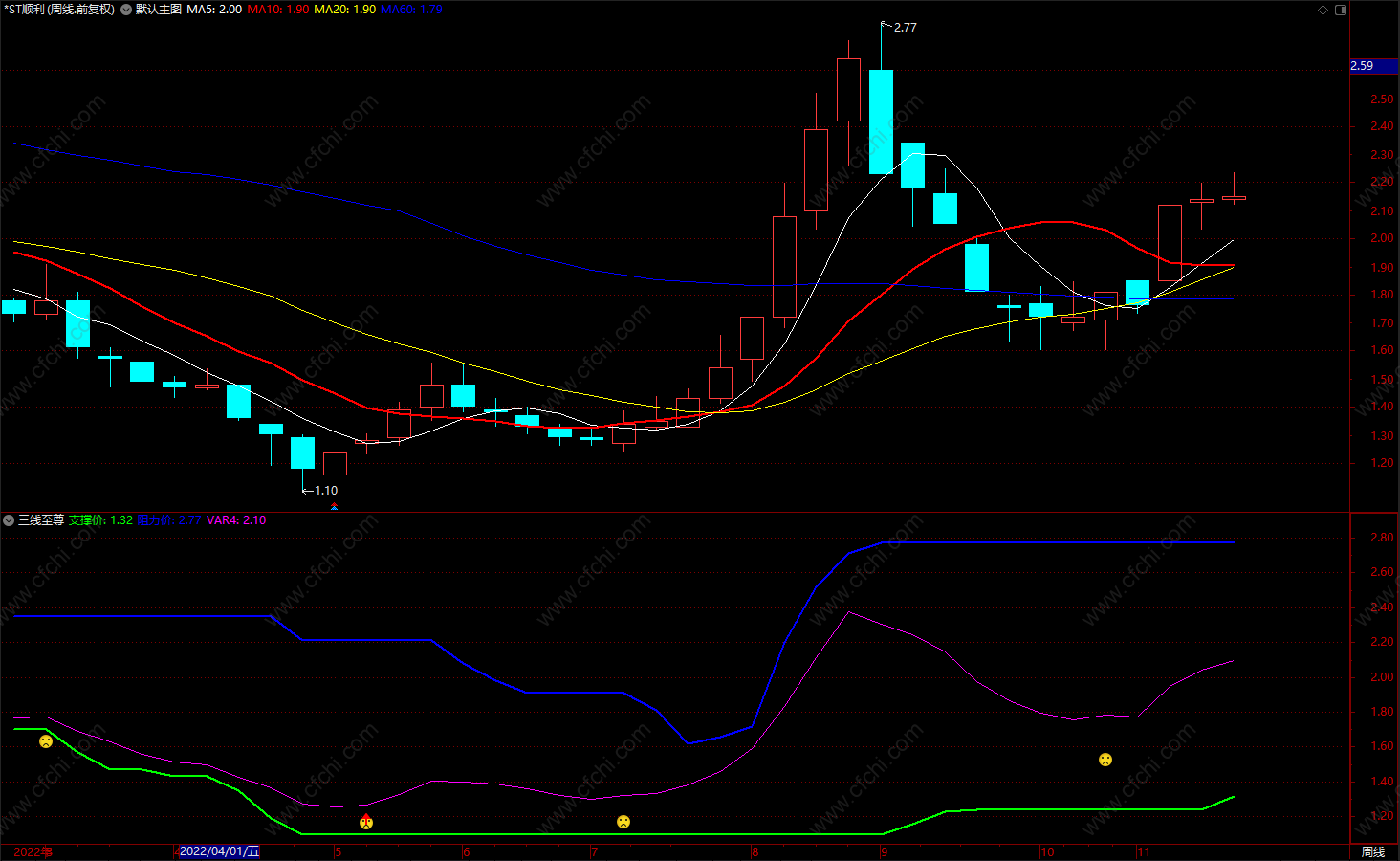Click the 周线 period button at bottom right
The image size is (1400, 861).
(1373, 851)
